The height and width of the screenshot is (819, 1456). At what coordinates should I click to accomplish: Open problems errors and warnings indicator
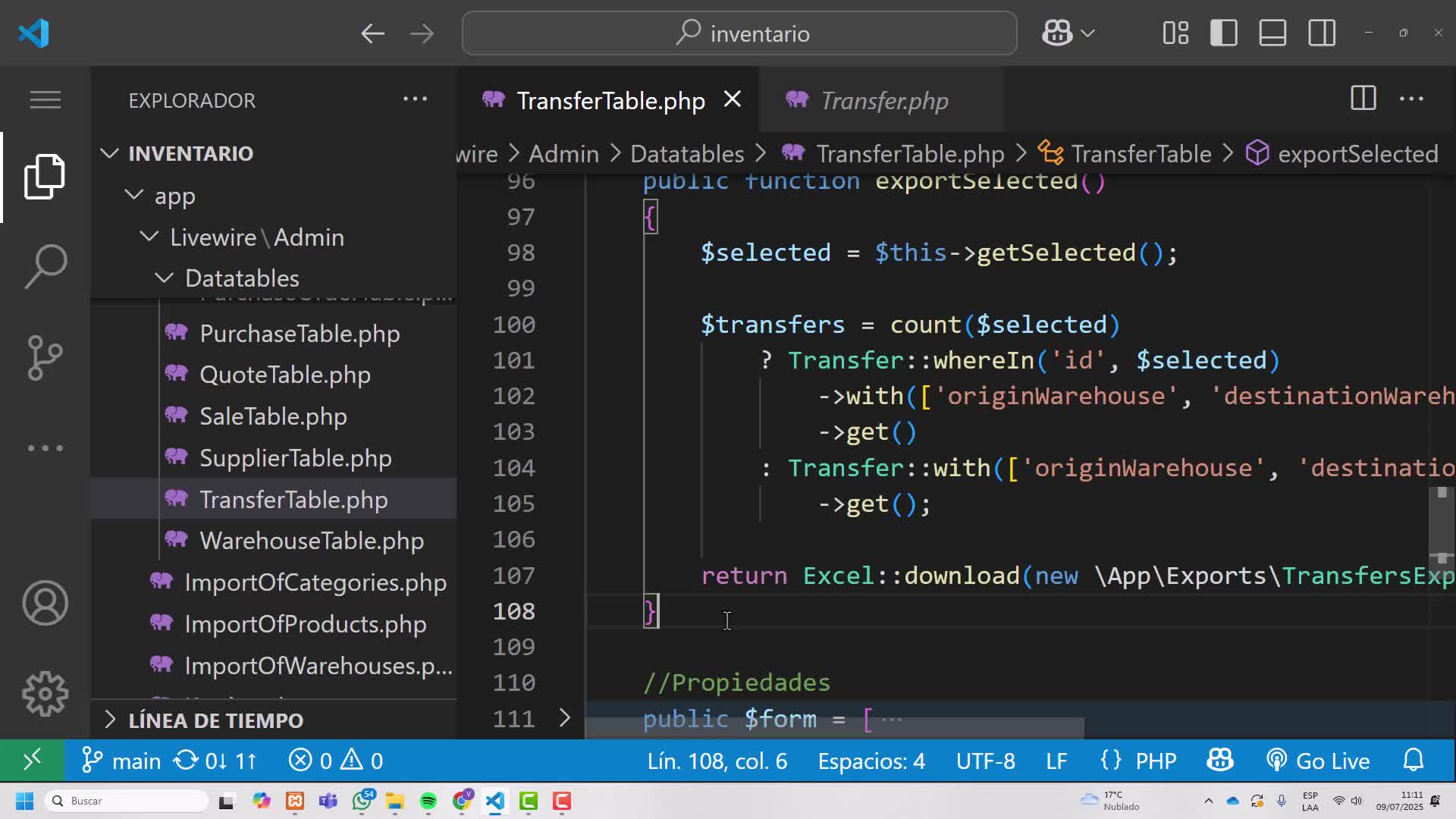click(335, 760)
